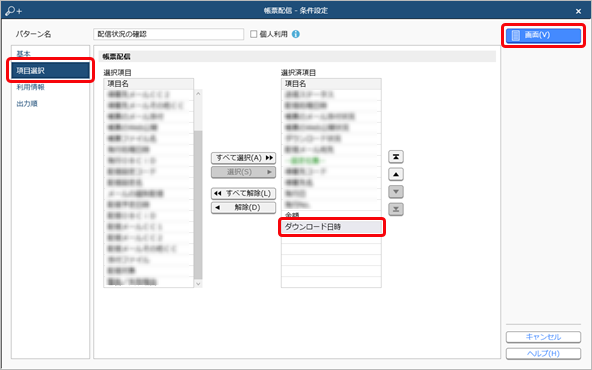Click 項目名 header in the 選択済項目 list
This screenshot has height=370, width=592.
(x=331, y=84)
